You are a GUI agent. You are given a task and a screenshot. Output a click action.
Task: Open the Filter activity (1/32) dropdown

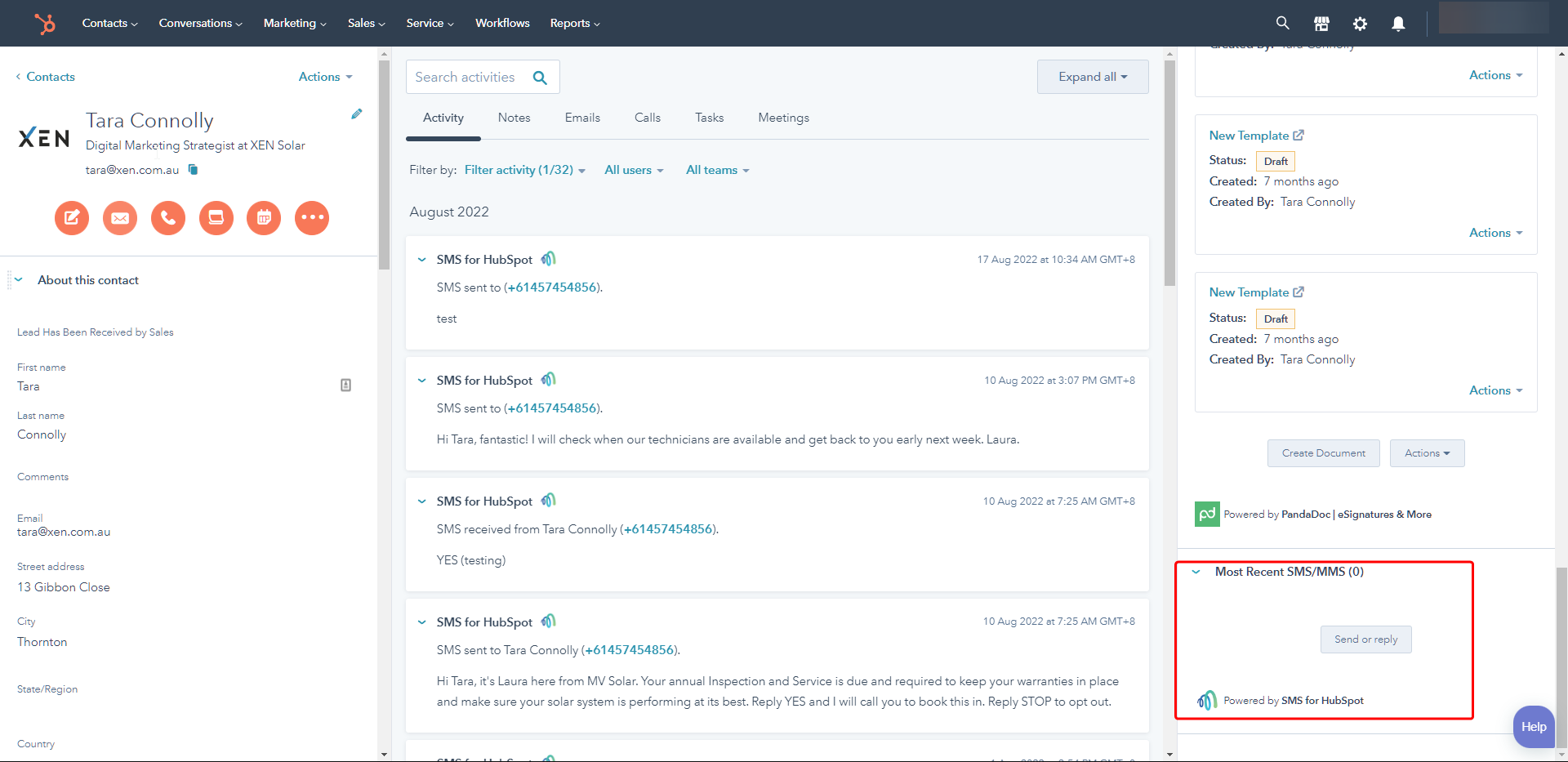tap(524, 170)
